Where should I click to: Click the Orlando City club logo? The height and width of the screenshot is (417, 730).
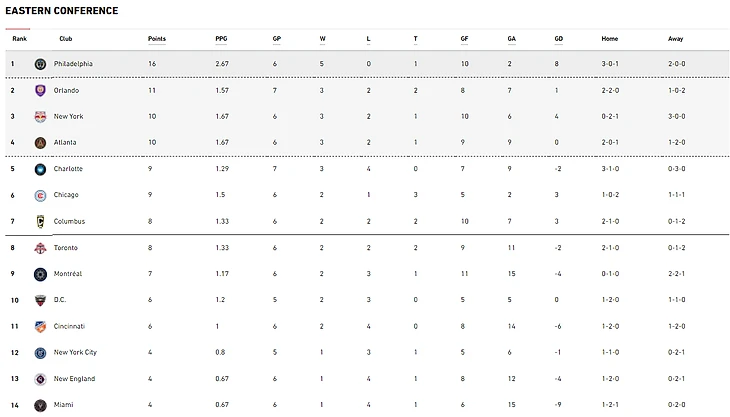coord(40,90)
